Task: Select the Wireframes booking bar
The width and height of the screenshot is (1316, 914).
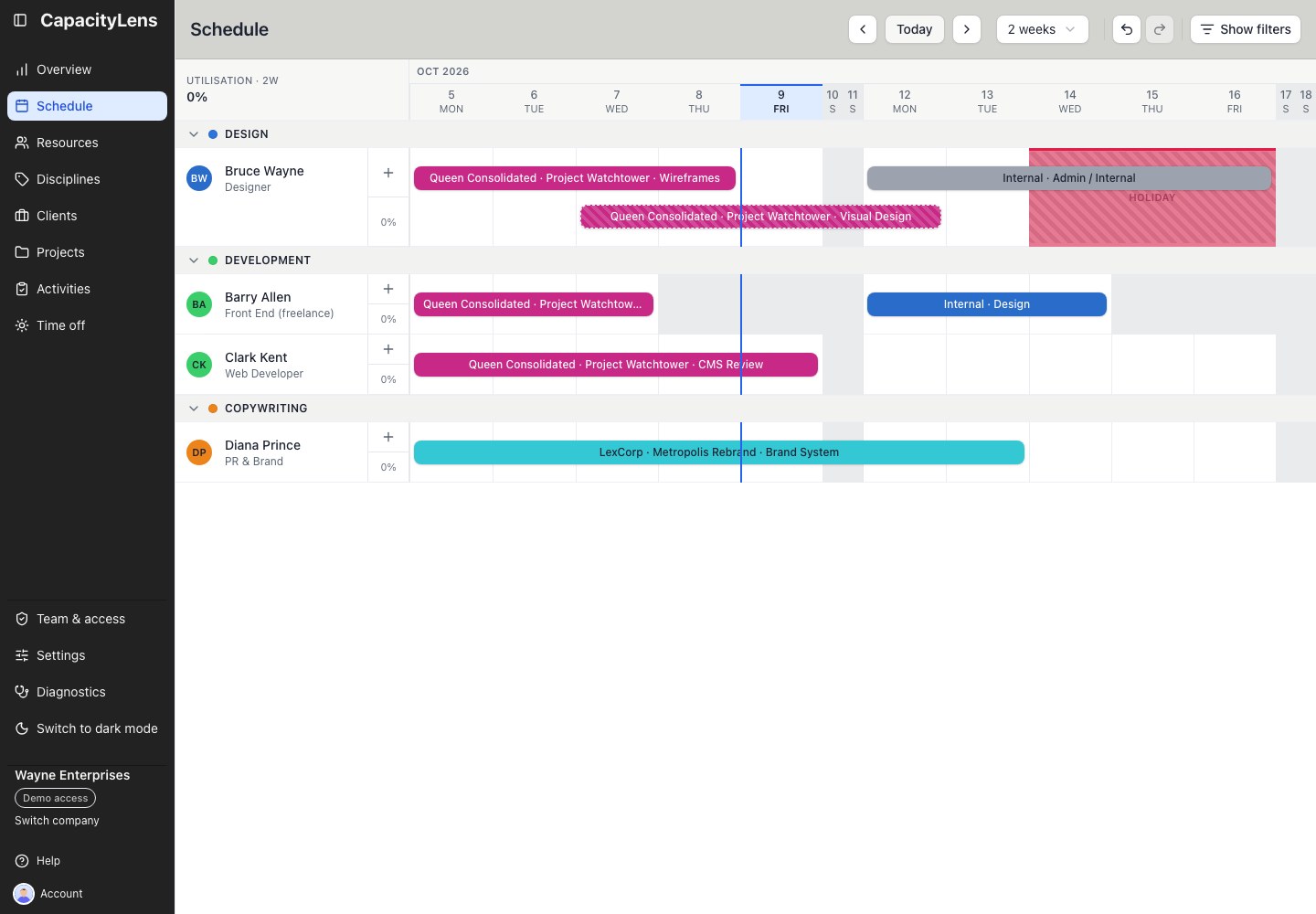Action: tap(575, 178)
